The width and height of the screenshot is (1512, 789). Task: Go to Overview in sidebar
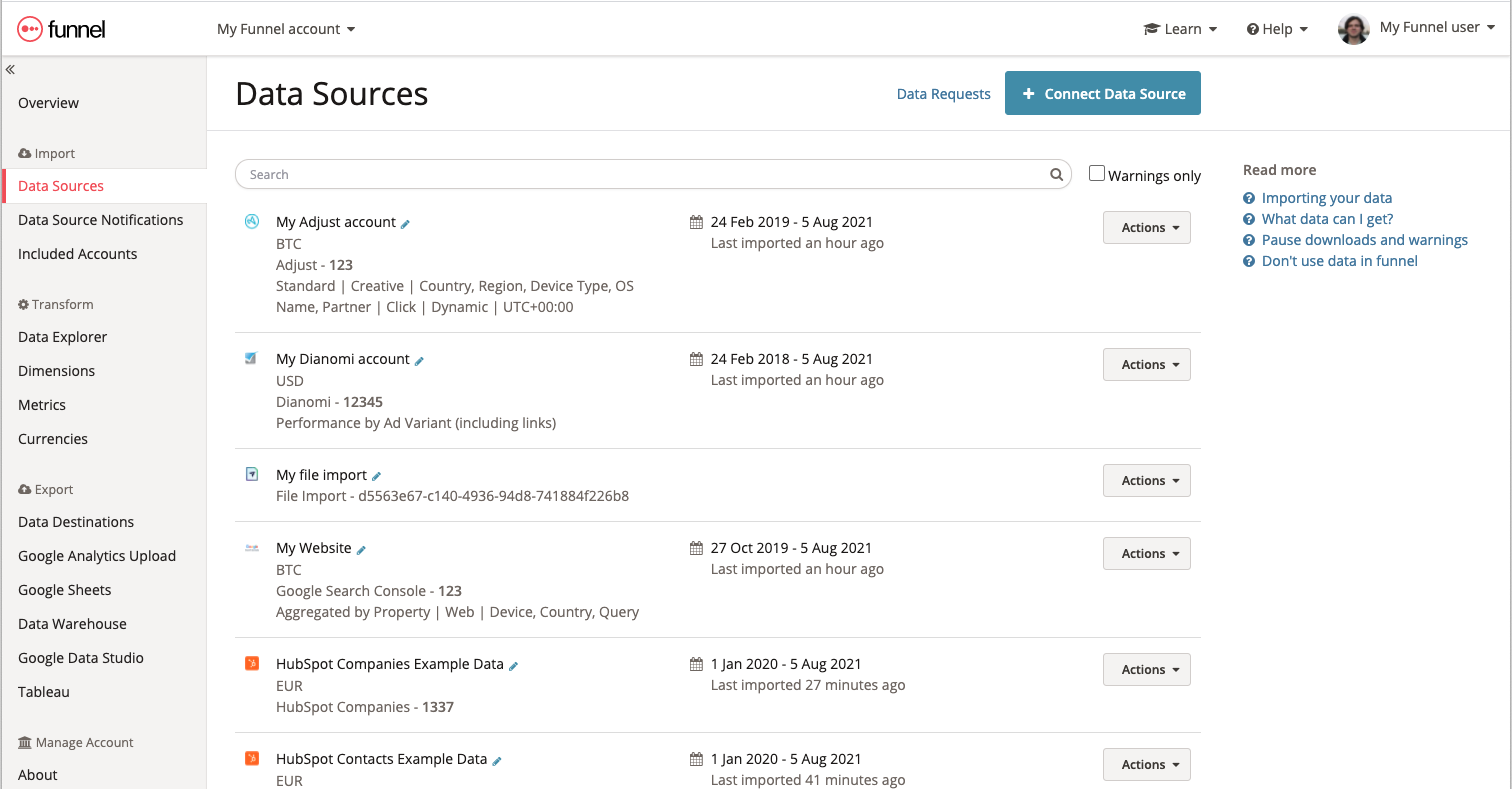pos(48,103)
